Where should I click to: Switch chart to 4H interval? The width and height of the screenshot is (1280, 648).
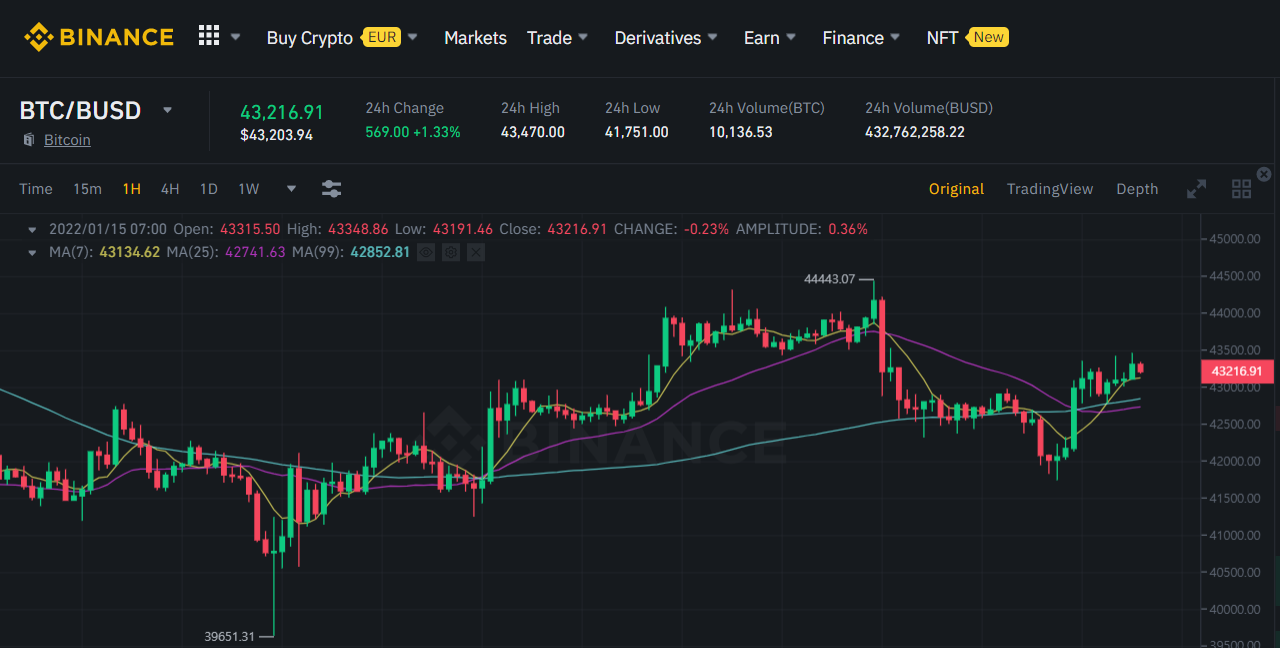click(170, 189)
